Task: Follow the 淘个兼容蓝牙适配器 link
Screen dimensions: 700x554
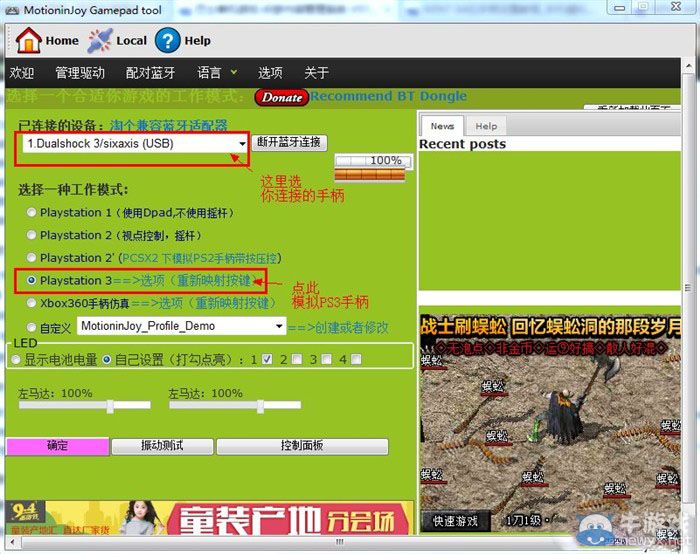Action: coord(168,125)
